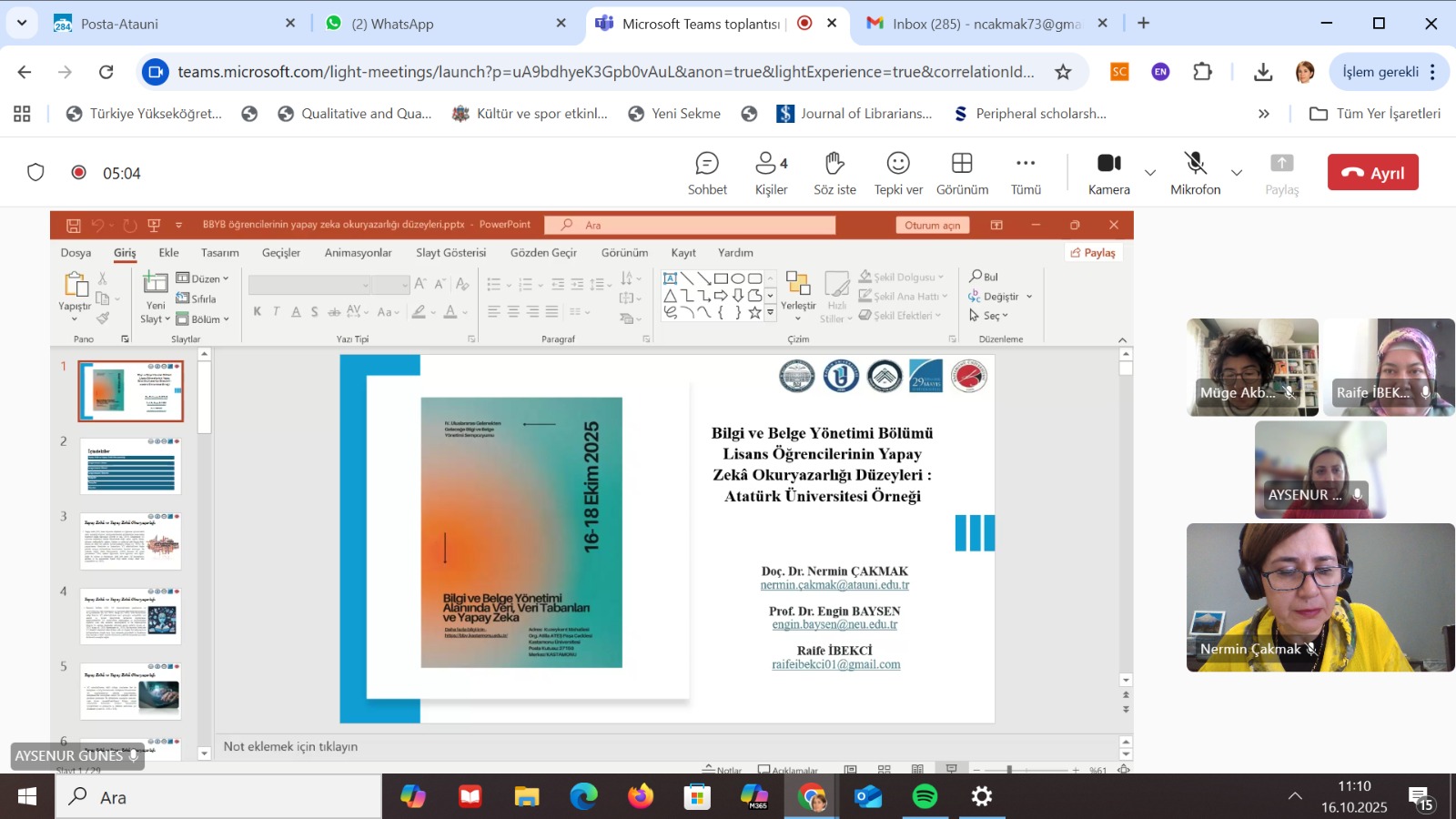Open Spotify from the taskbar
Screen dimensions: 1456x819
(x=925, y=797)
